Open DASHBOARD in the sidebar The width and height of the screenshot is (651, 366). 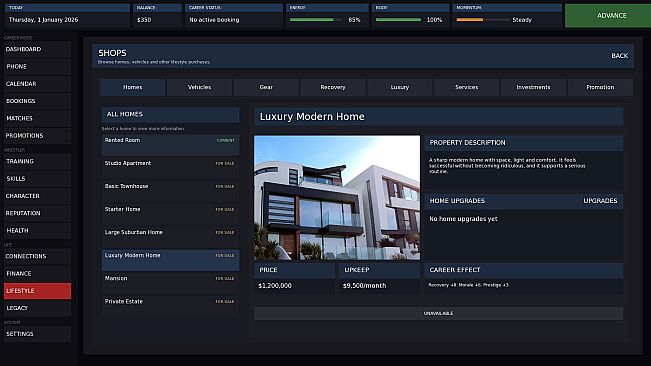pyautogui.click(x=37, y=49)
